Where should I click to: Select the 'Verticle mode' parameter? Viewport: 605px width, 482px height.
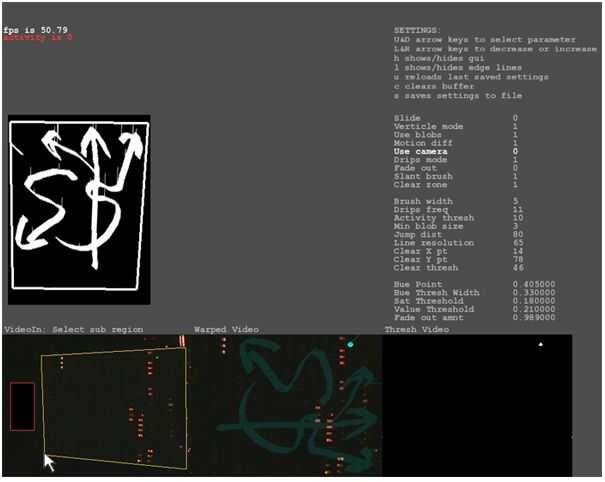[x=428, y=126]
